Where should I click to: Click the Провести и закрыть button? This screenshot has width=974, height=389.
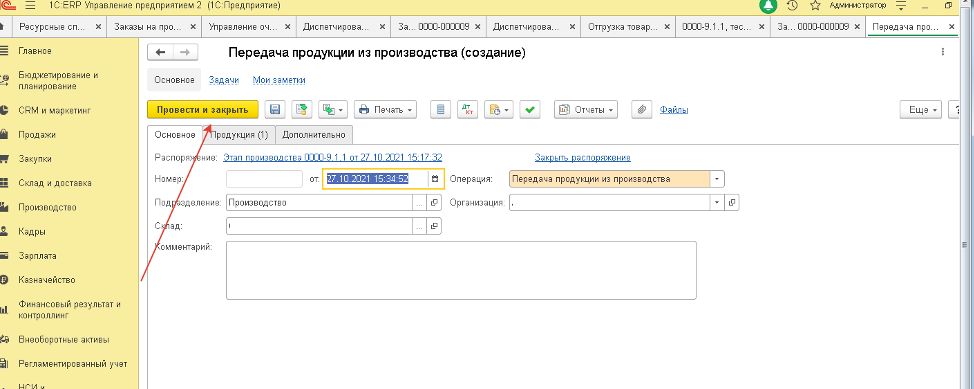[202, 109]
